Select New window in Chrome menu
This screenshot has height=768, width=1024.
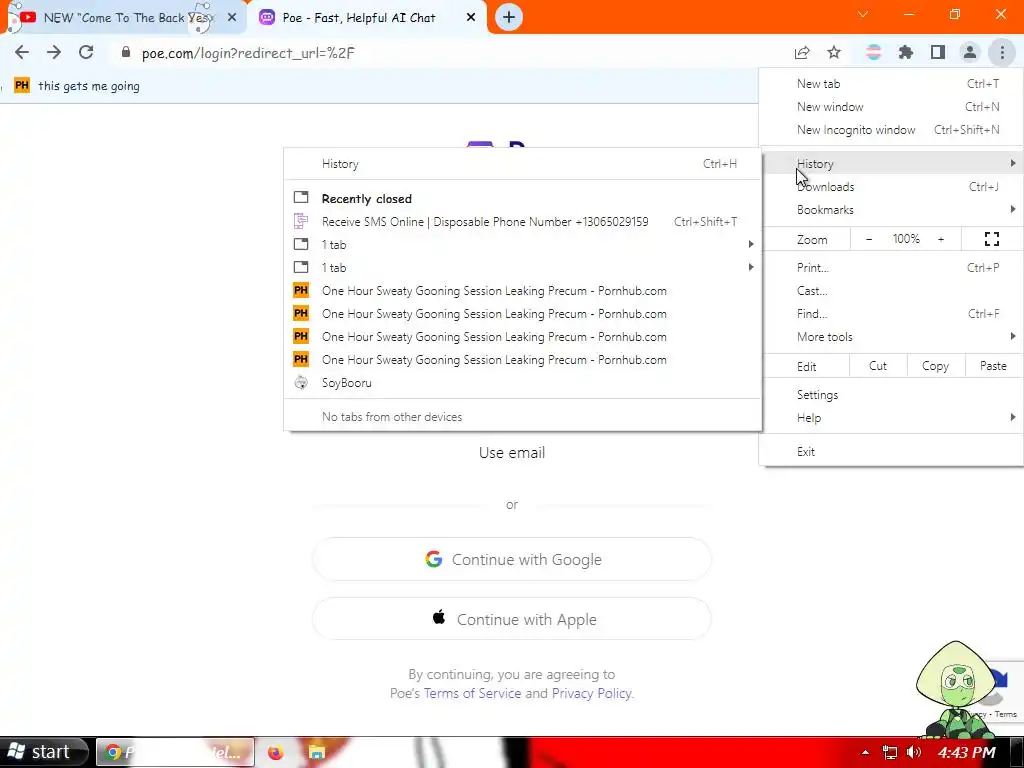[x=891, y=106]
